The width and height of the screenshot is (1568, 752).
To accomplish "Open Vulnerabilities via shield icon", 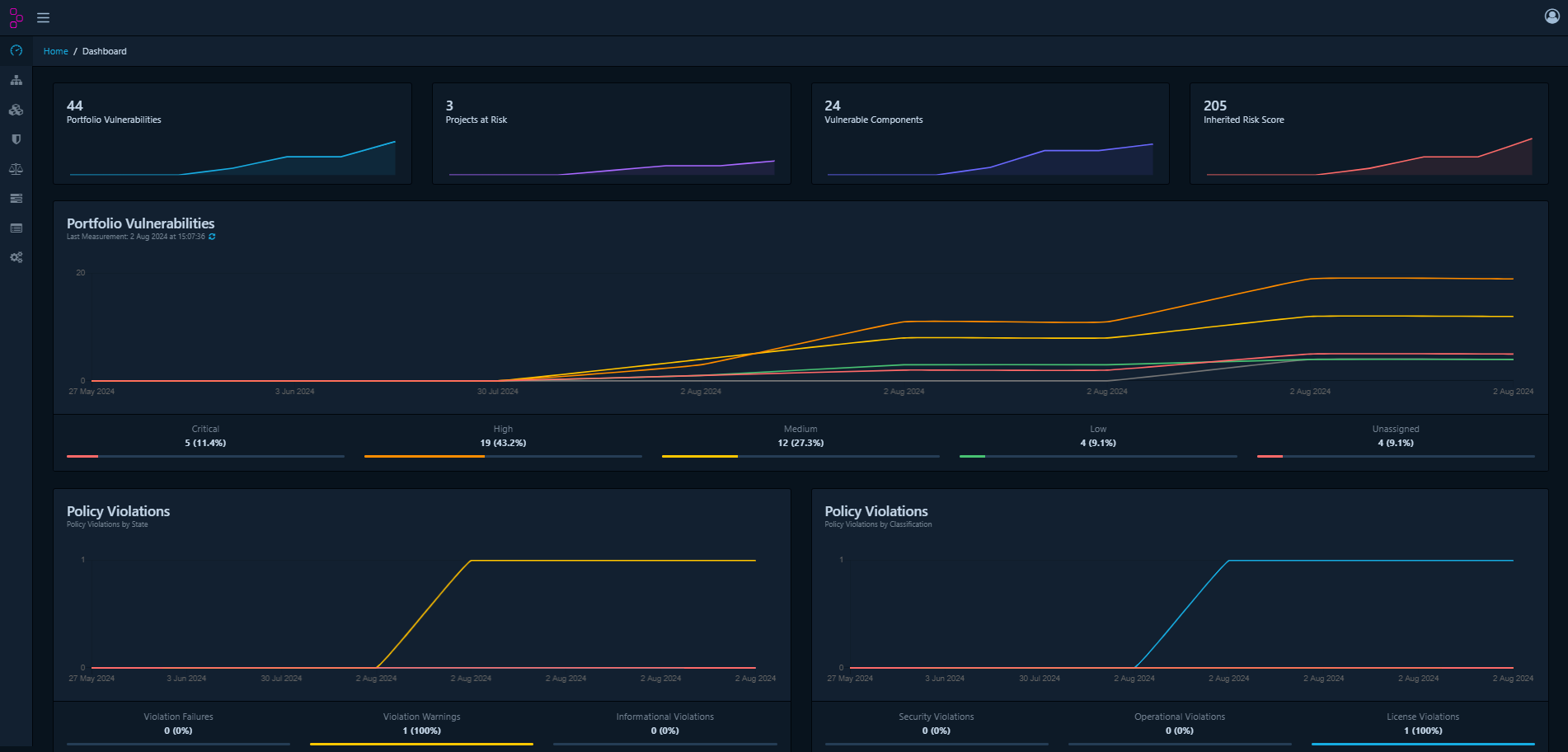I will pyautogui.click(x=16, y=139).
